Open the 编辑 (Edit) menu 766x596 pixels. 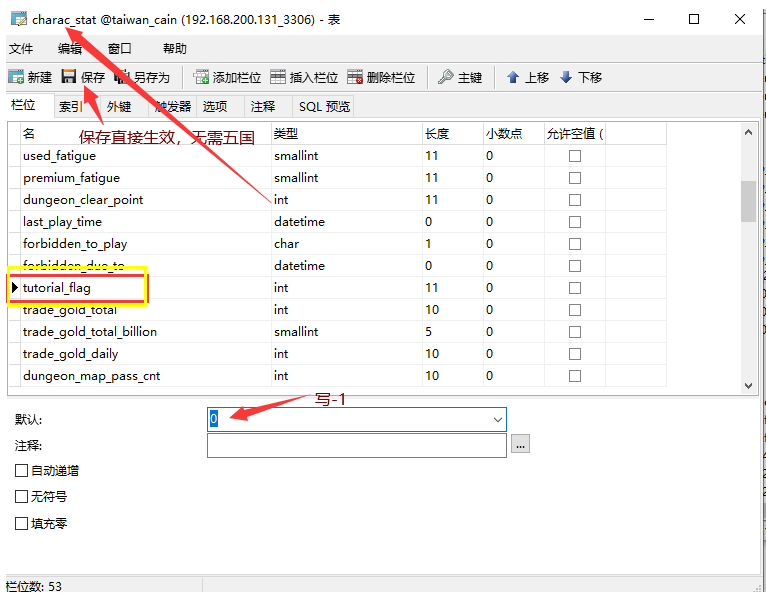tap(70, 48)
